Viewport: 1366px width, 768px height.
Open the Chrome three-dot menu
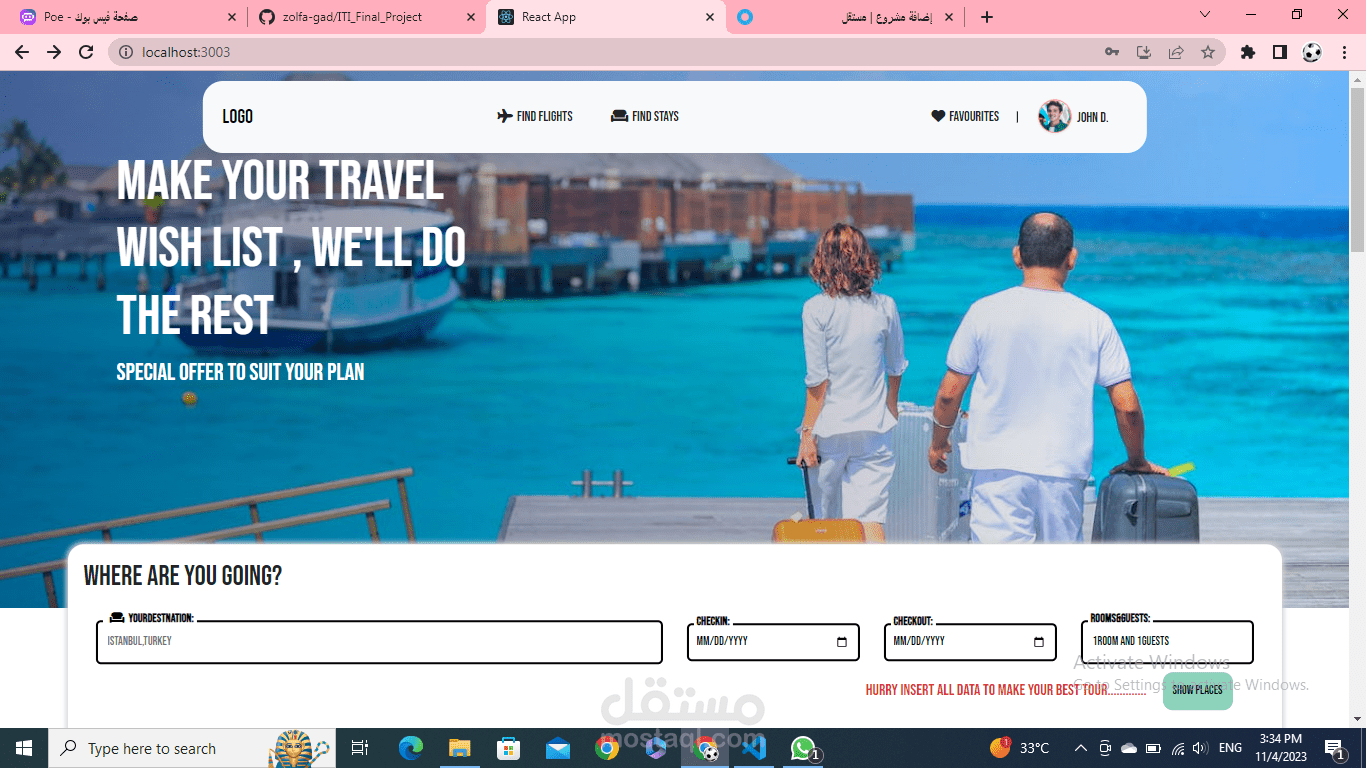(x=1344, y=52)
